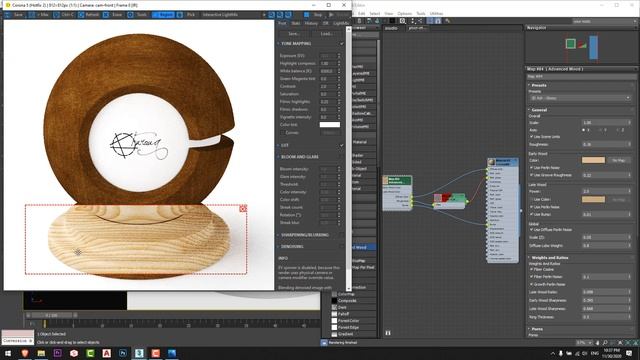The height and width of the screenshot is (360, 640).
Task: Click the black background swatch icon in Slate toolbar
Action: (x=392, y=21)
